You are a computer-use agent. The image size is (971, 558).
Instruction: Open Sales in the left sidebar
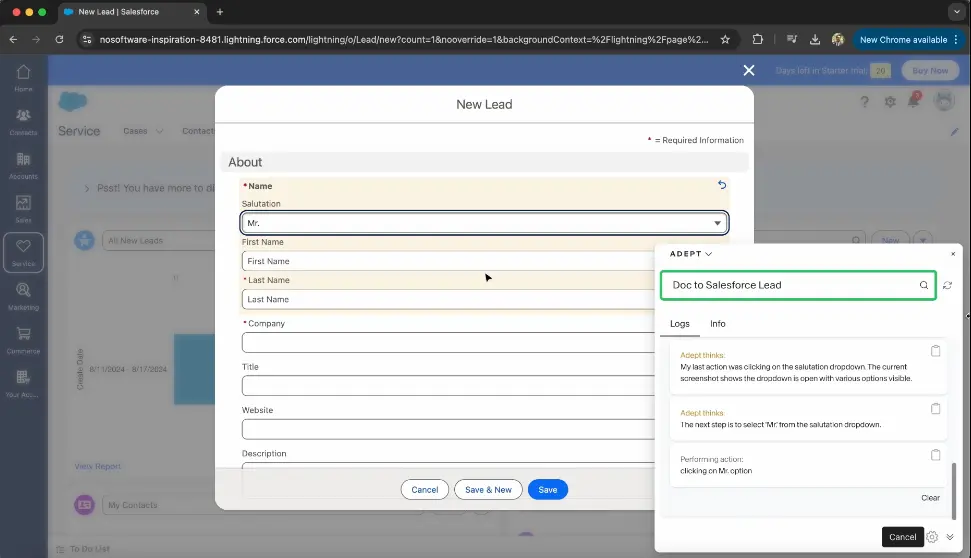tap(23, 209)
